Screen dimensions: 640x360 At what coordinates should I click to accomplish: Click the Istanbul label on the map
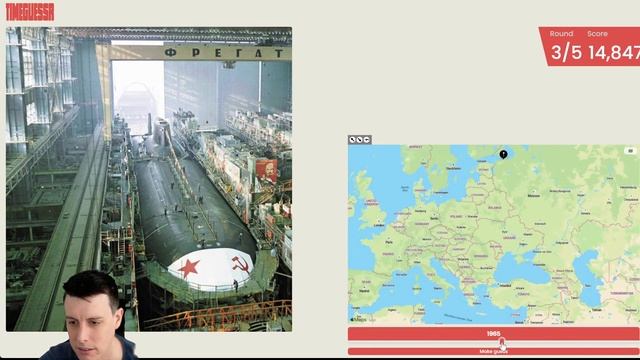point(505,286)
